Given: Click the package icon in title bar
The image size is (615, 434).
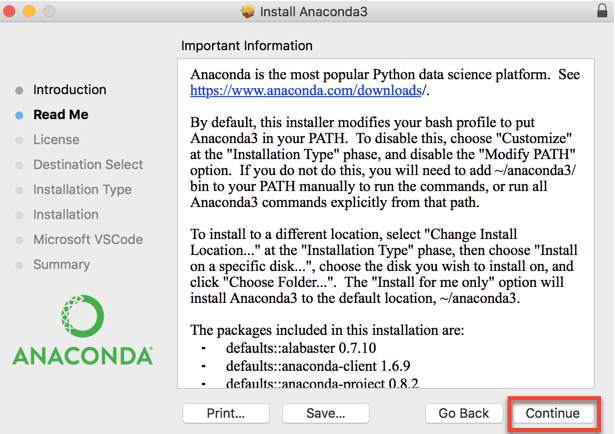Looking at the screenshot, I should (249, 12).
